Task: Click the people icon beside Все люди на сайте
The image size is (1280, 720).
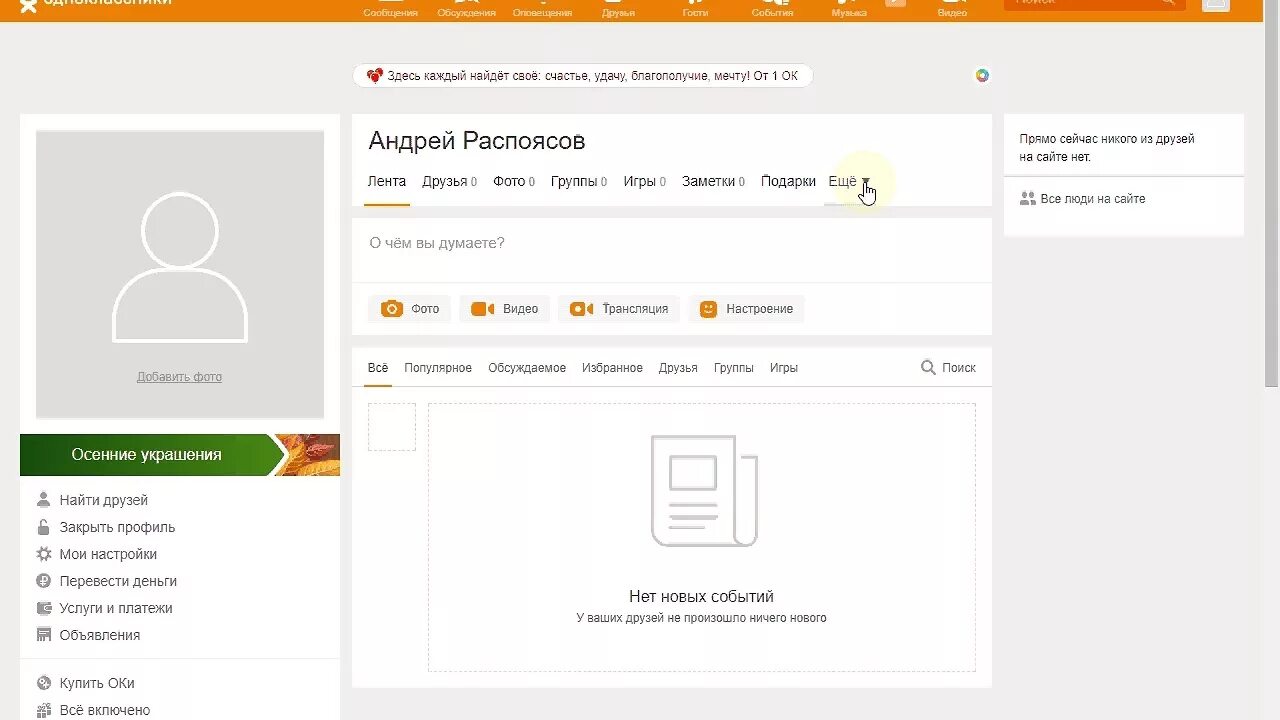Action: coord(1028,199)
